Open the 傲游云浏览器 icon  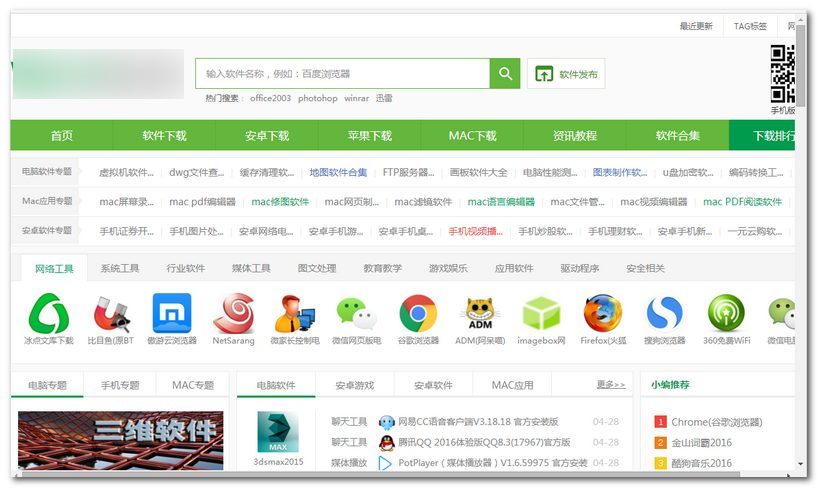(x=172, y=313)
